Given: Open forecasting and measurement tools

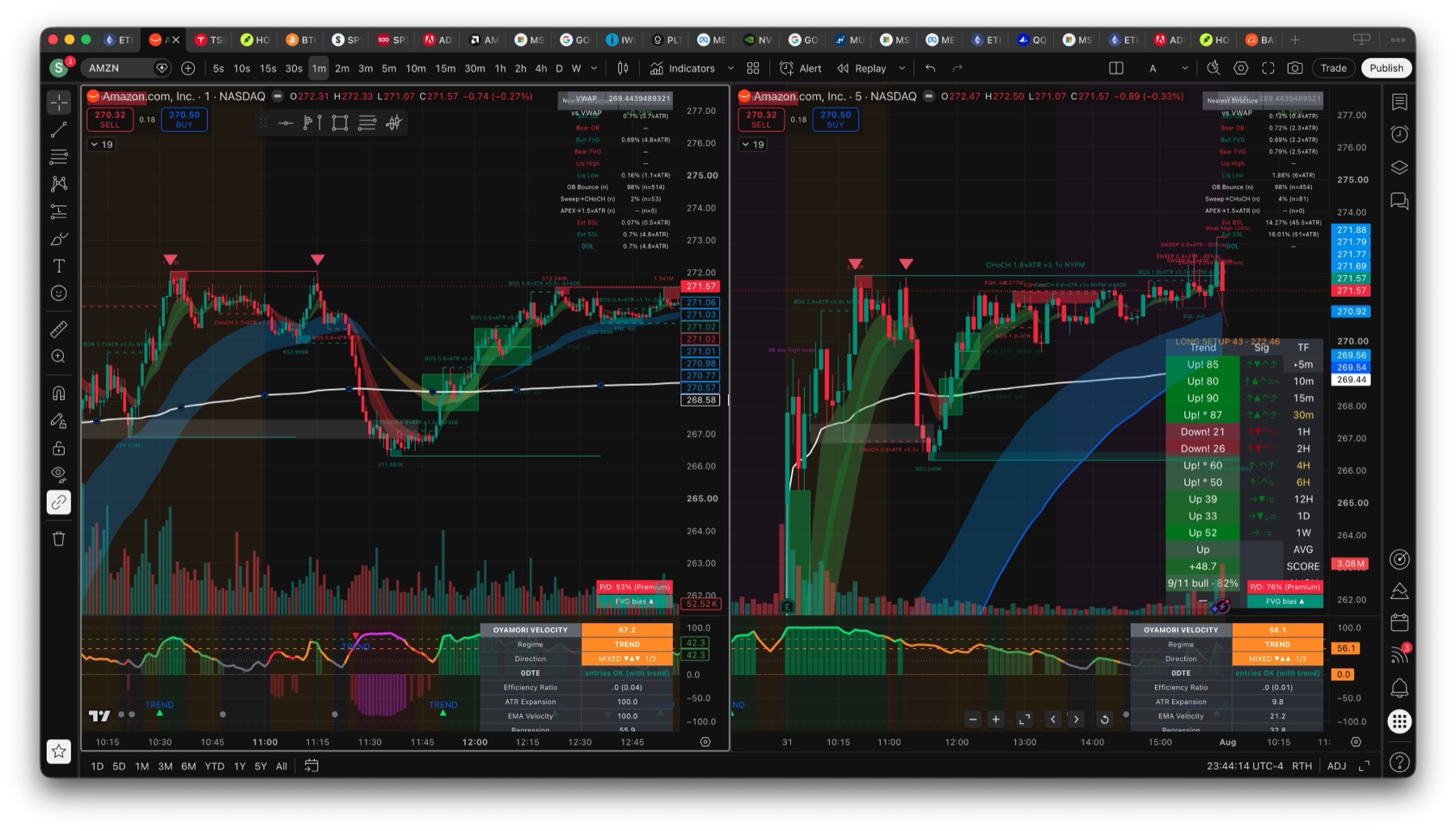Looking at the screenshot, I should pos(59,212).
